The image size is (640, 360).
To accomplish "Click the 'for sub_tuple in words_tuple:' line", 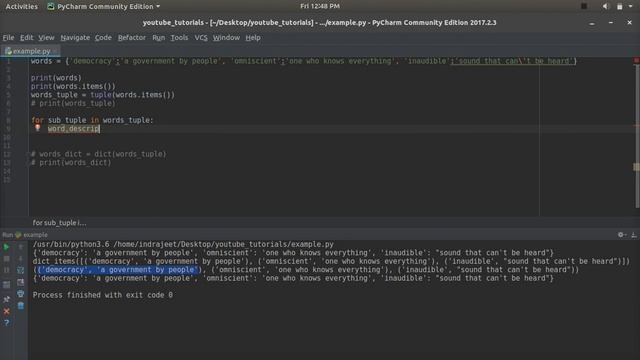I will pos(92,120).
